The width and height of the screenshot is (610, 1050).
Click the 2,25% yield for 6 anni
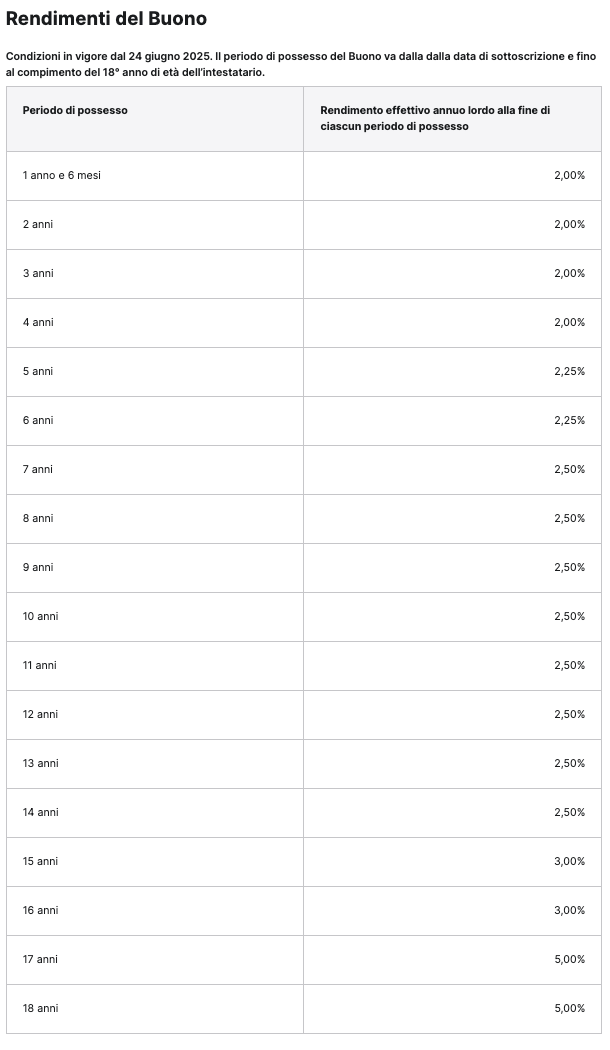click(569, 420)
